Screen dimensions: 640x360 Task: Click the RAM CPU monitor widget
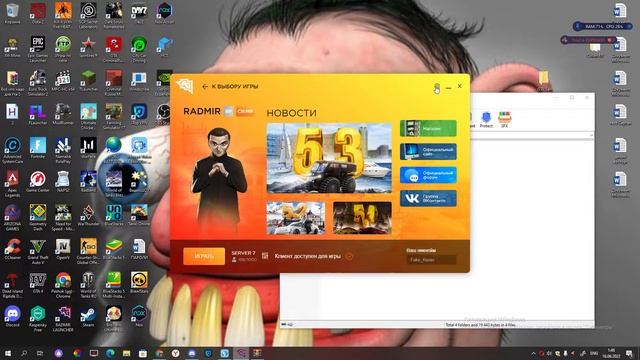tap(602, 26)
